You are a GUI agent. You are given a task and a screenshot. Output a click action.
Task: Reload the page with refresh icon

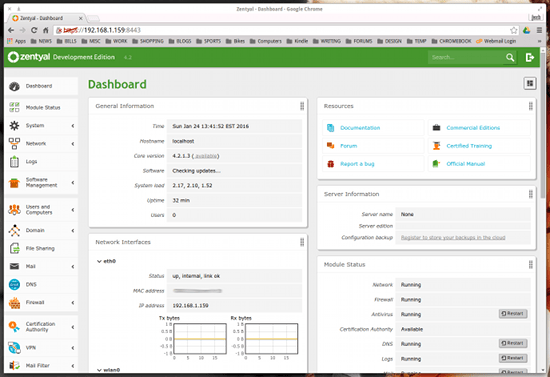coord(34,31)
